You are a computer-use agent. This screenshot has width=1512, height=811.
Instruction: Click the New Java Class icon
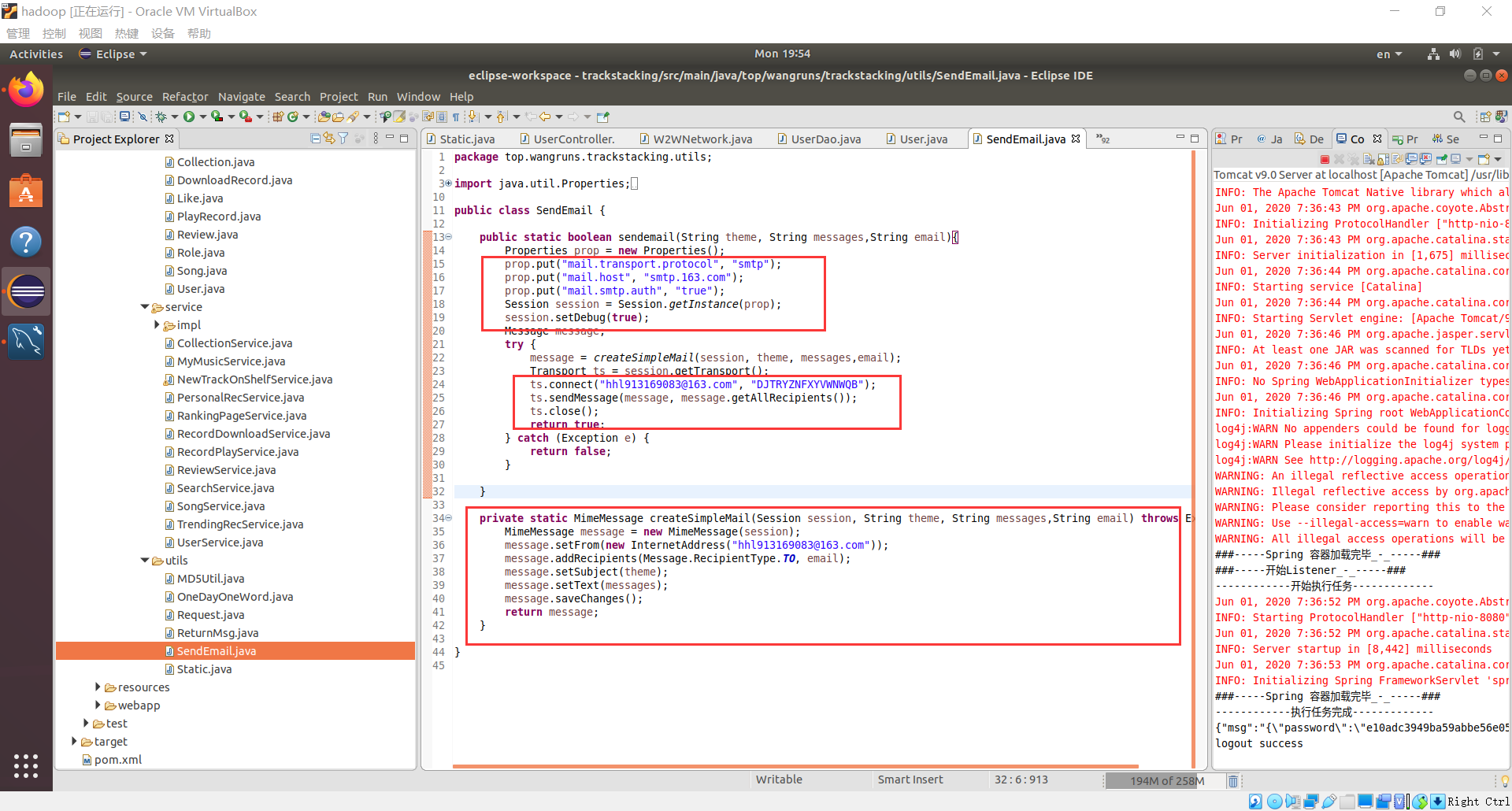coord(293,117)
